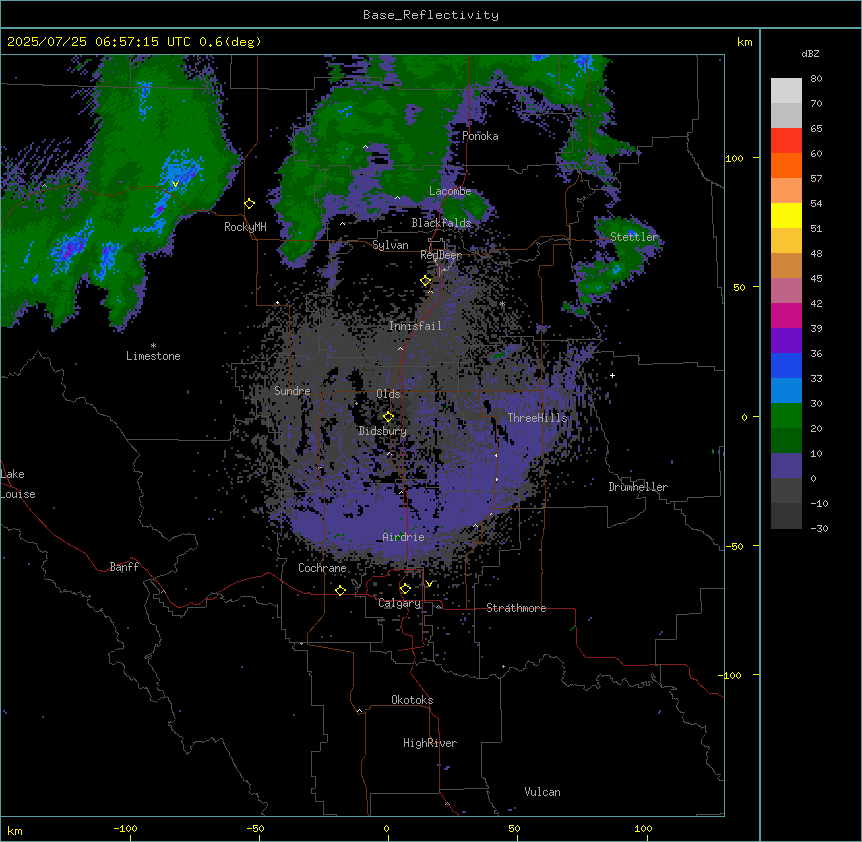The image size is (862, 842).
Task: Click the Airdrie city label
Action: click(404, 537)
